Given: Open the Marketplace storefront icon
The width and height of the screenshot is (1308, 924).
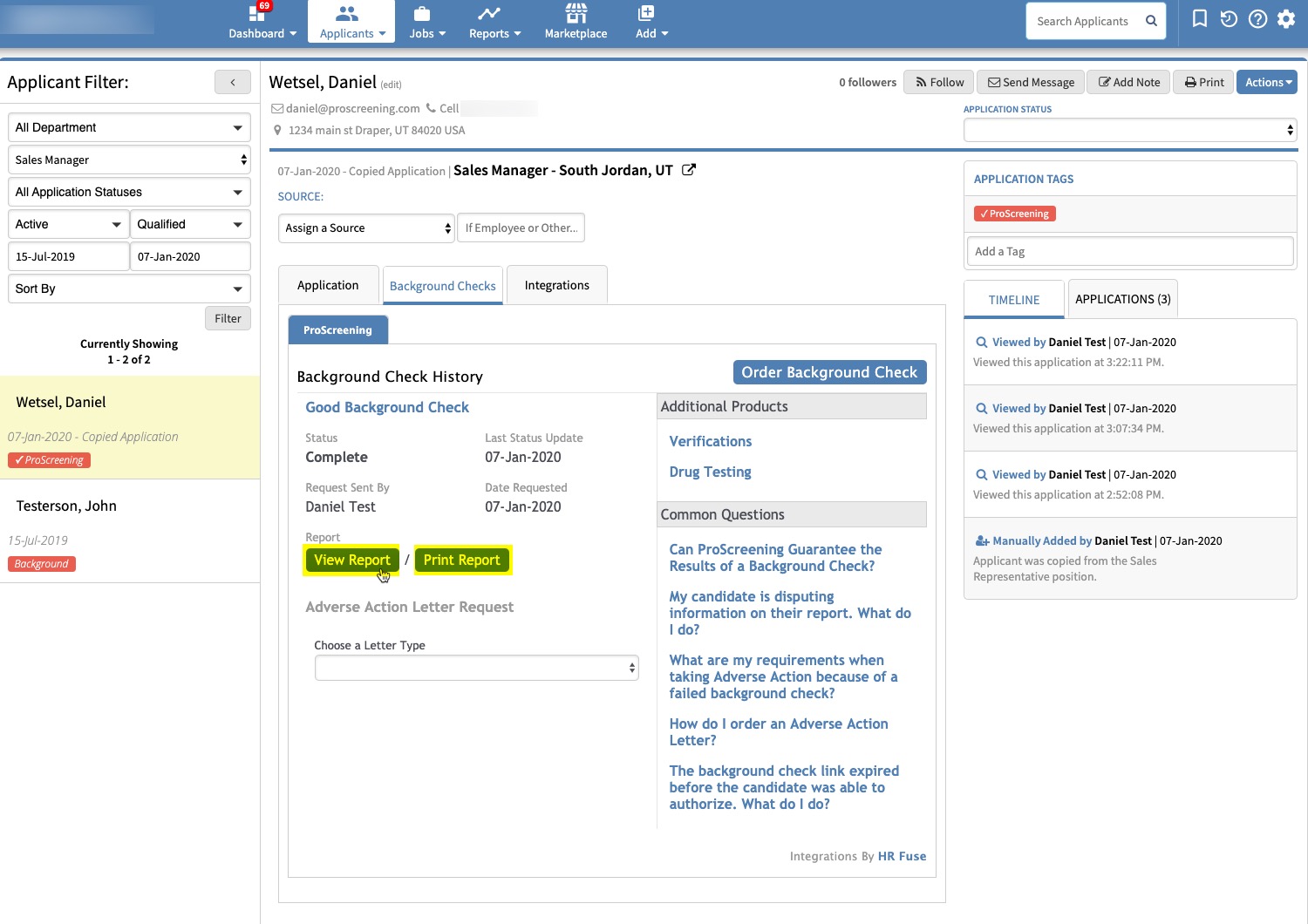Looking at the screenshot, I should [576, 14].
